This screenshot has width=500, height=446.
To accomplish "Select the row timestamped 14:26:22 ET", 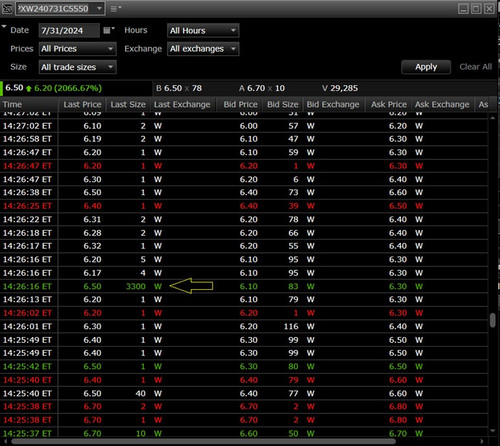I will pos(244,219).
